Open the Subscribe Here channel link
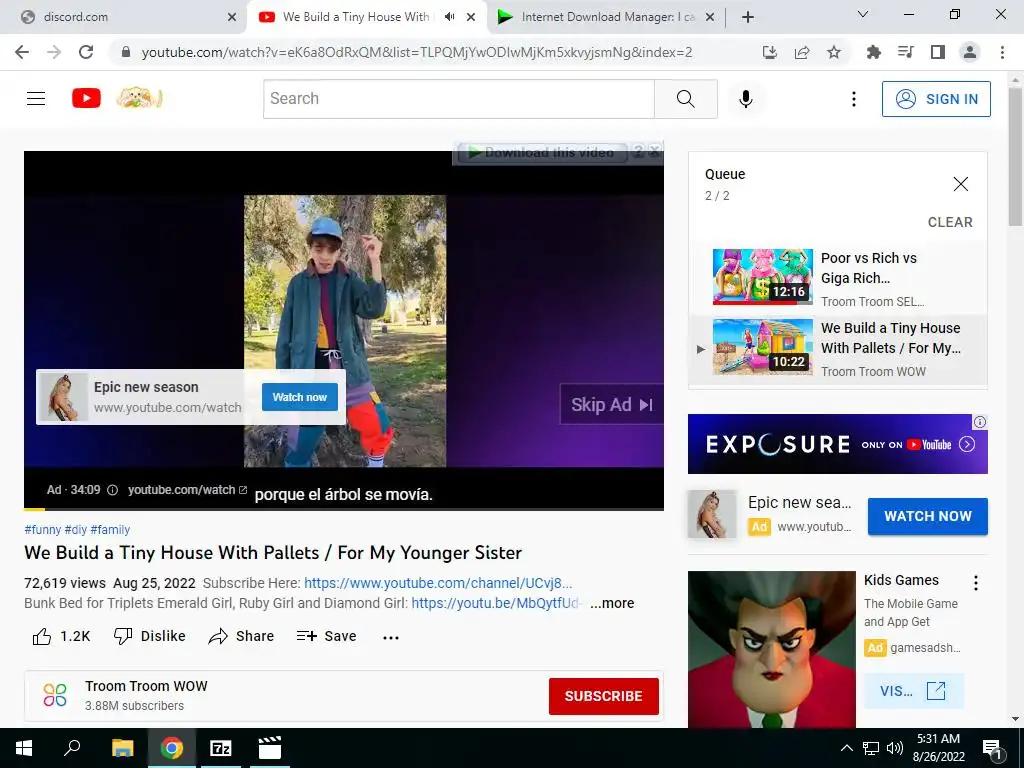 click(438, 583)
